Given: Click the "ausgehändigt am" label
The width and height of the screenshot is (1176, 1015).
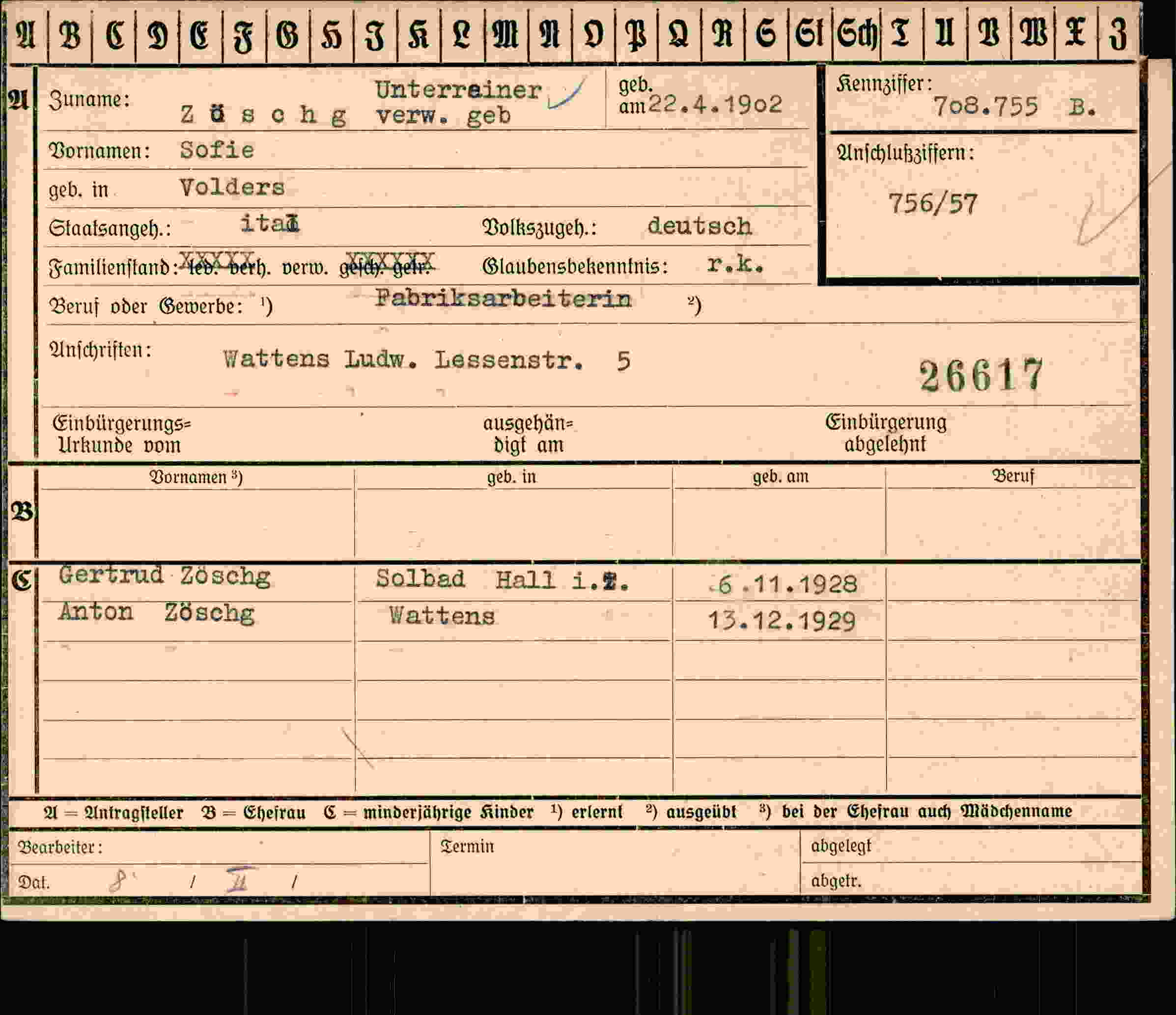Looking at the screenshot, I should coord(529,434).
